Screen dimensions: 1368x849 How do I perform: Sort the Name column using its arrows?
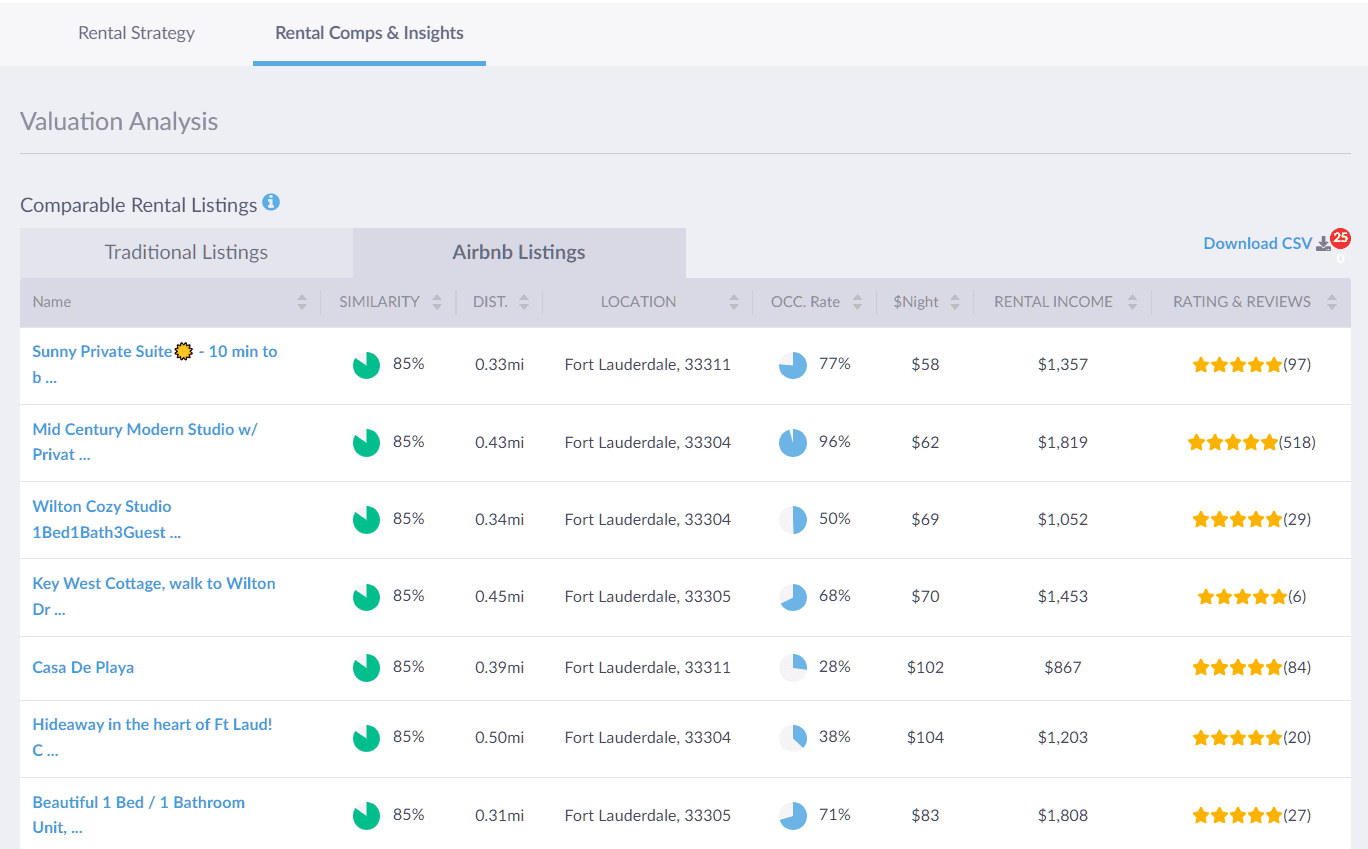point(300,301)
